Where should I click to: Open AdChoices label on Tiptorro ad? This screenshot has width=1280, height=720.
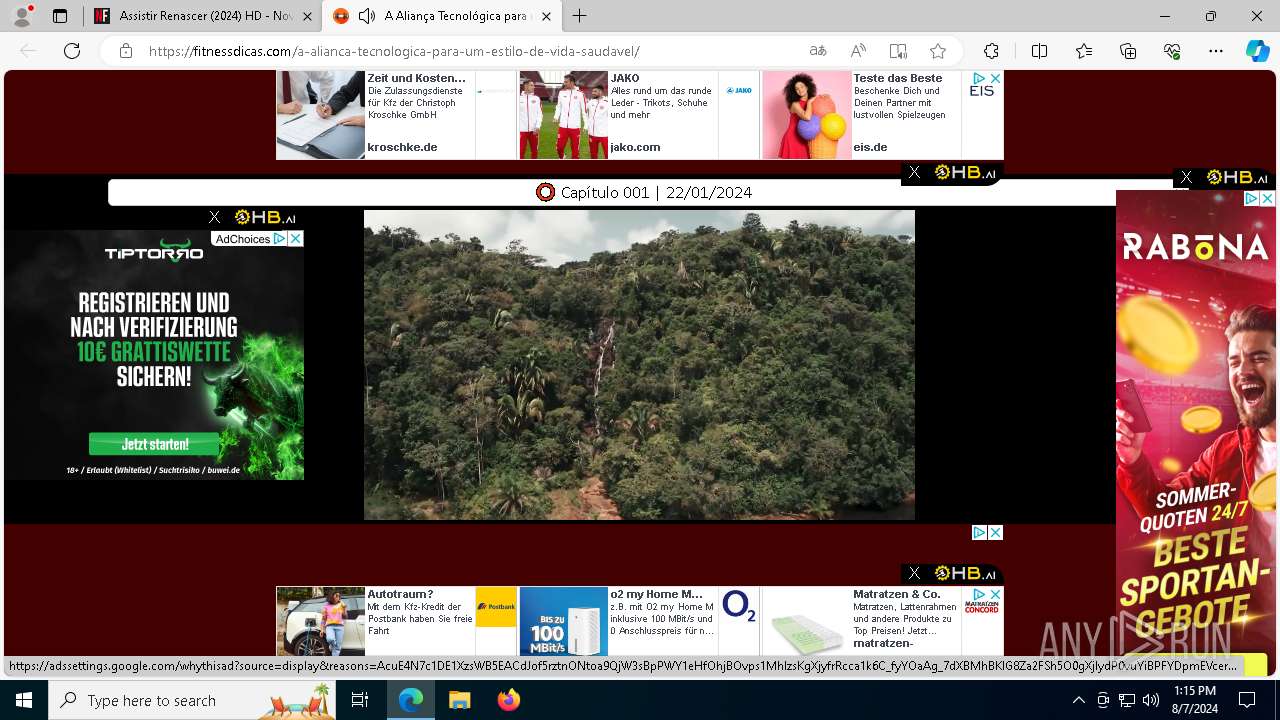pos(250,239)
